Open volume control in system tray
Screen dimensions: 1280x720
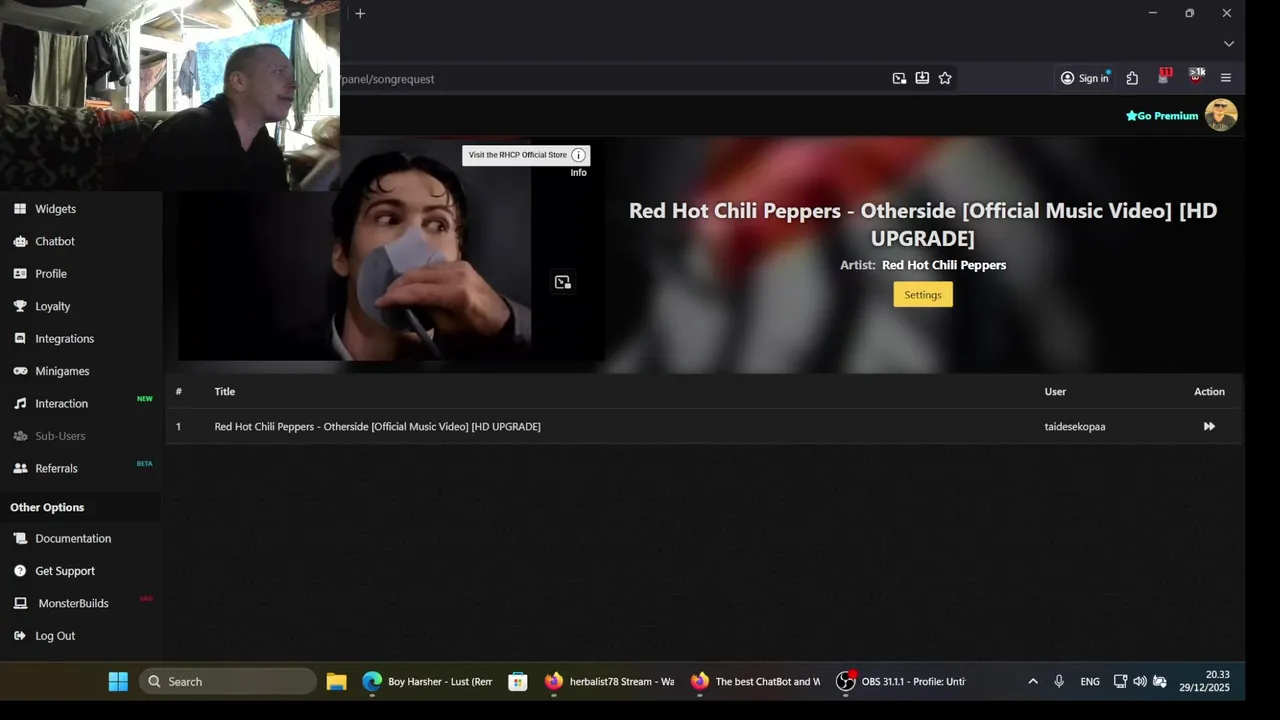click(x=1140, y=681)
